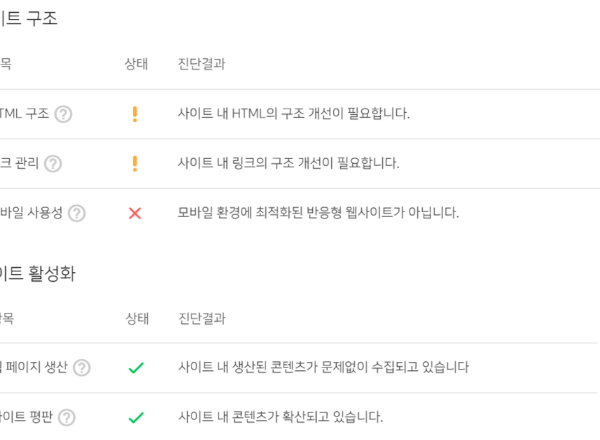This screenshot has height=440, width=600.
Task: Open the help icon next to HTML 구조
Action: [63, 114]
